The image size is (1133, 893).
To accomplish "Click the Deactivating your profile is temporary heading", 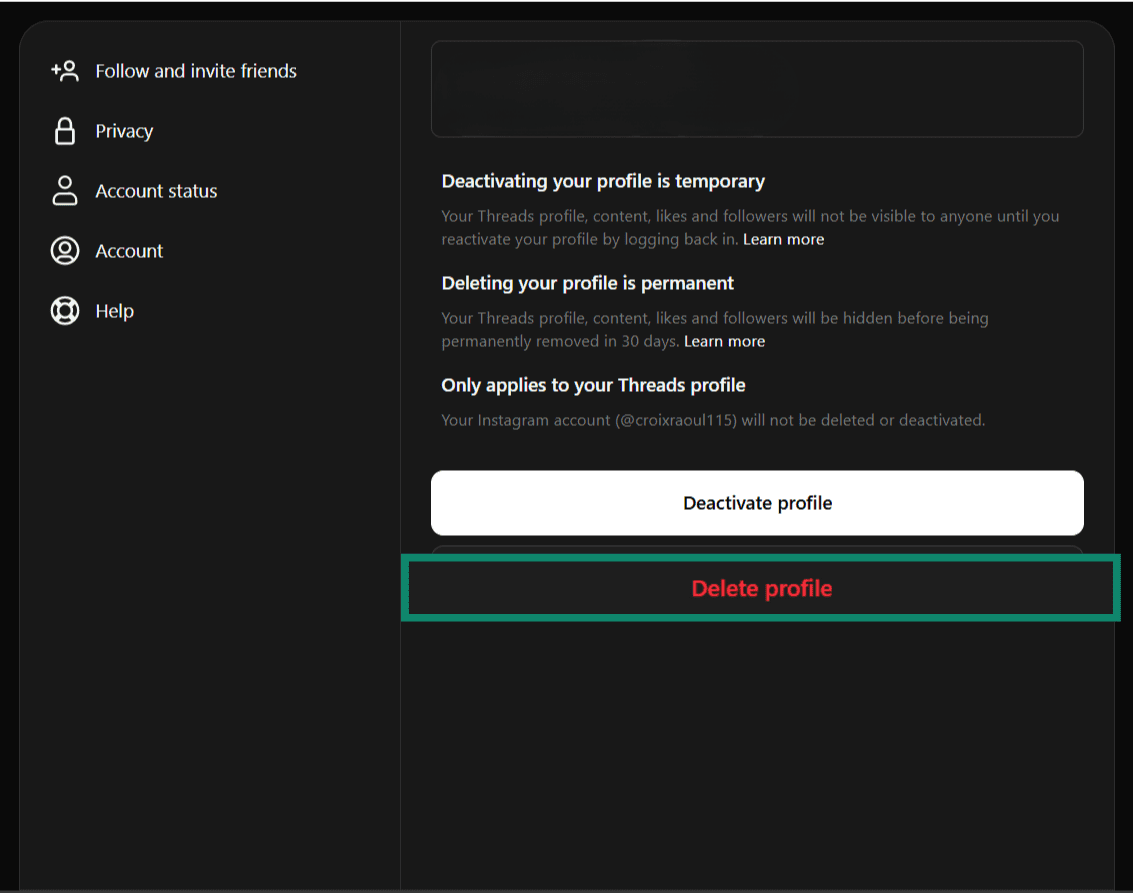I will 603,181.
